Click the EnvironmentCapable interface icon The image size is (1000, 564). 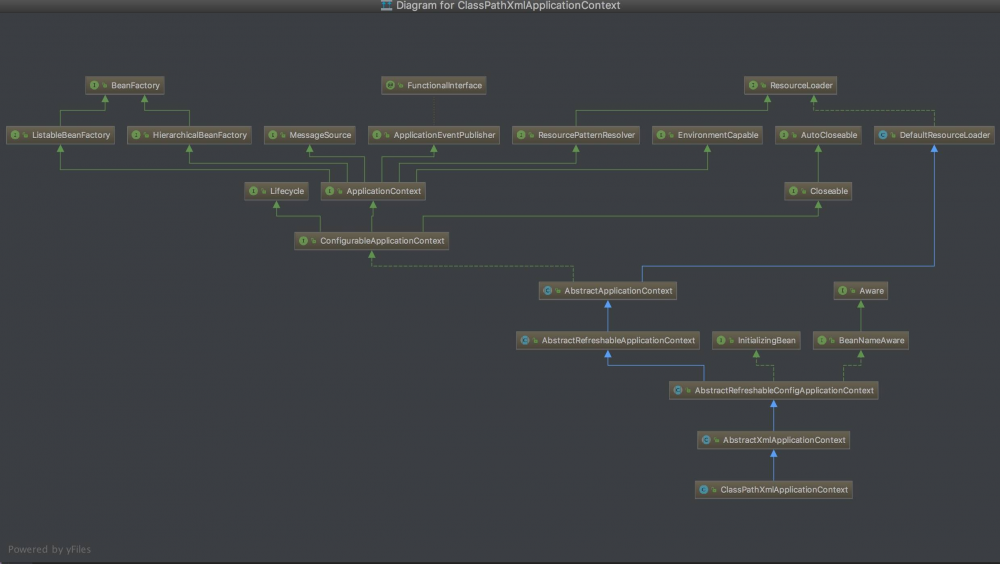click(x=661, y=135)
